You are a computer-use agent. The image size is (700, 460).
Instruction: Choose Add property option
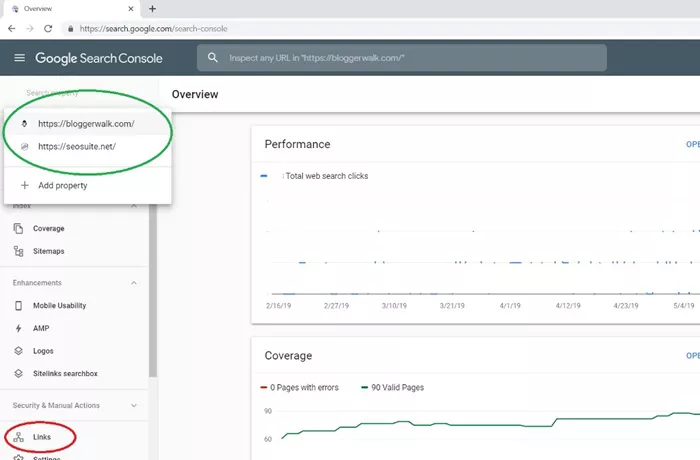88,185
